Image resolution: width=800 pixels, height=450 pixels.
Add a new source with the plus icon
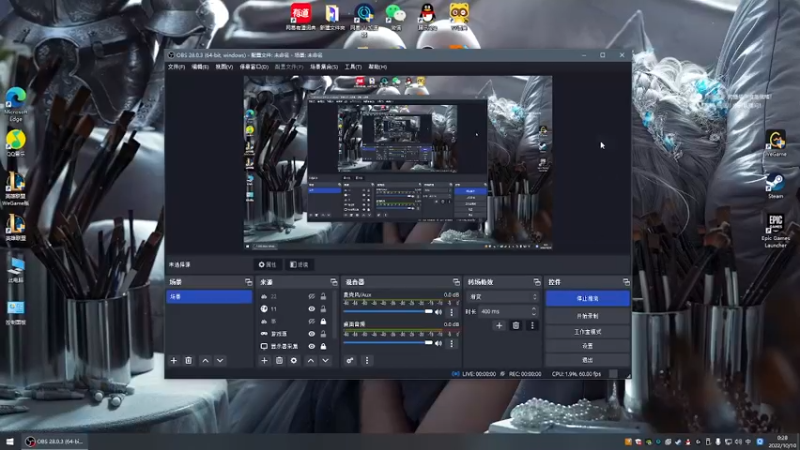pyautogui.click(x=264, y=361)
